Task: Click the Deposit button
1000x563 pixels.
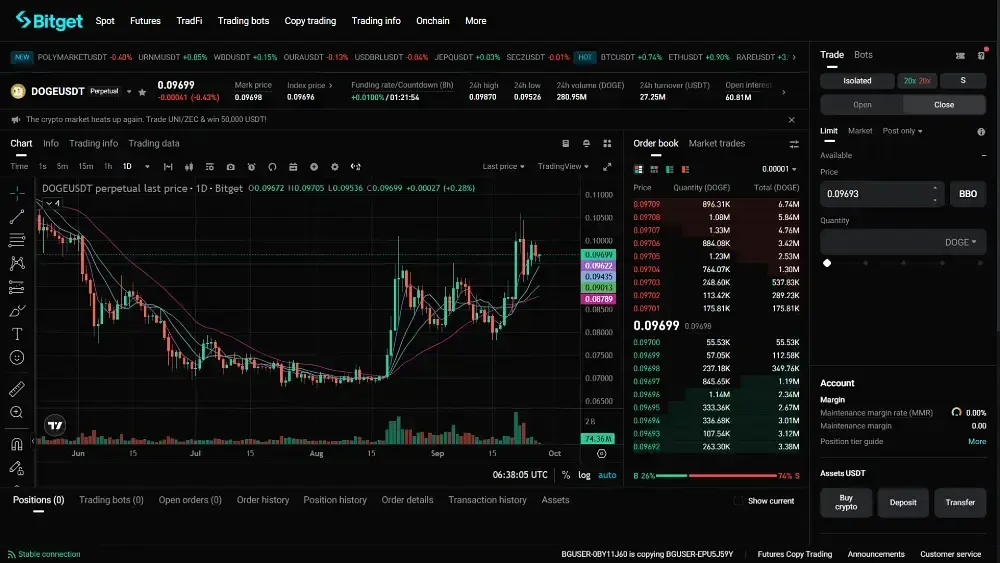Action: click(903, 502)
